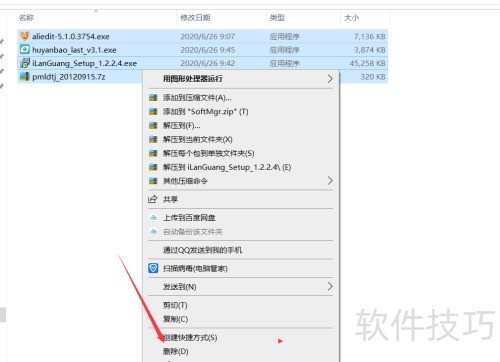The height and width of the screenshot is (362, 500).
Task: Click the archive icon beside 解压到 iLanGuang_Setup_1.2.2.4\ (E)
Action: coord(153,167)
